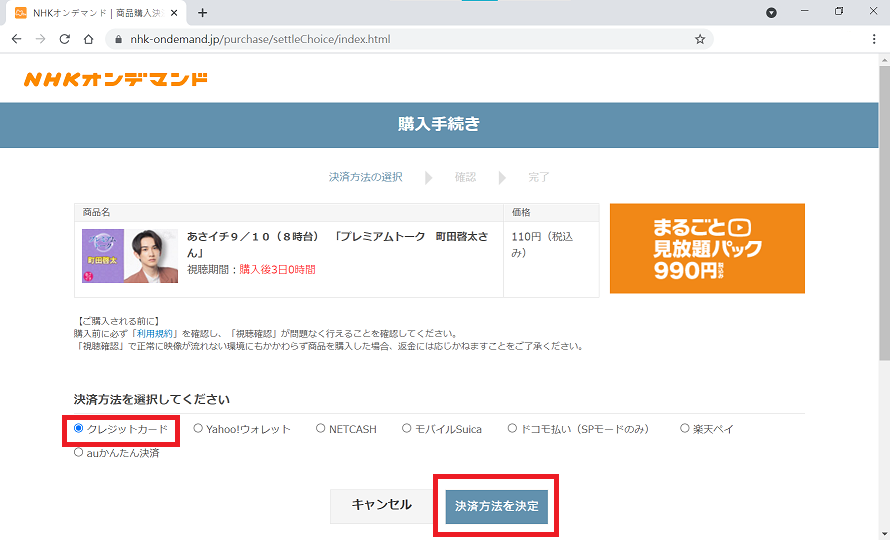This screenshot has height=540, width=890.
Task: Click the browser forward arrow
Action: (x=40, y=39)
